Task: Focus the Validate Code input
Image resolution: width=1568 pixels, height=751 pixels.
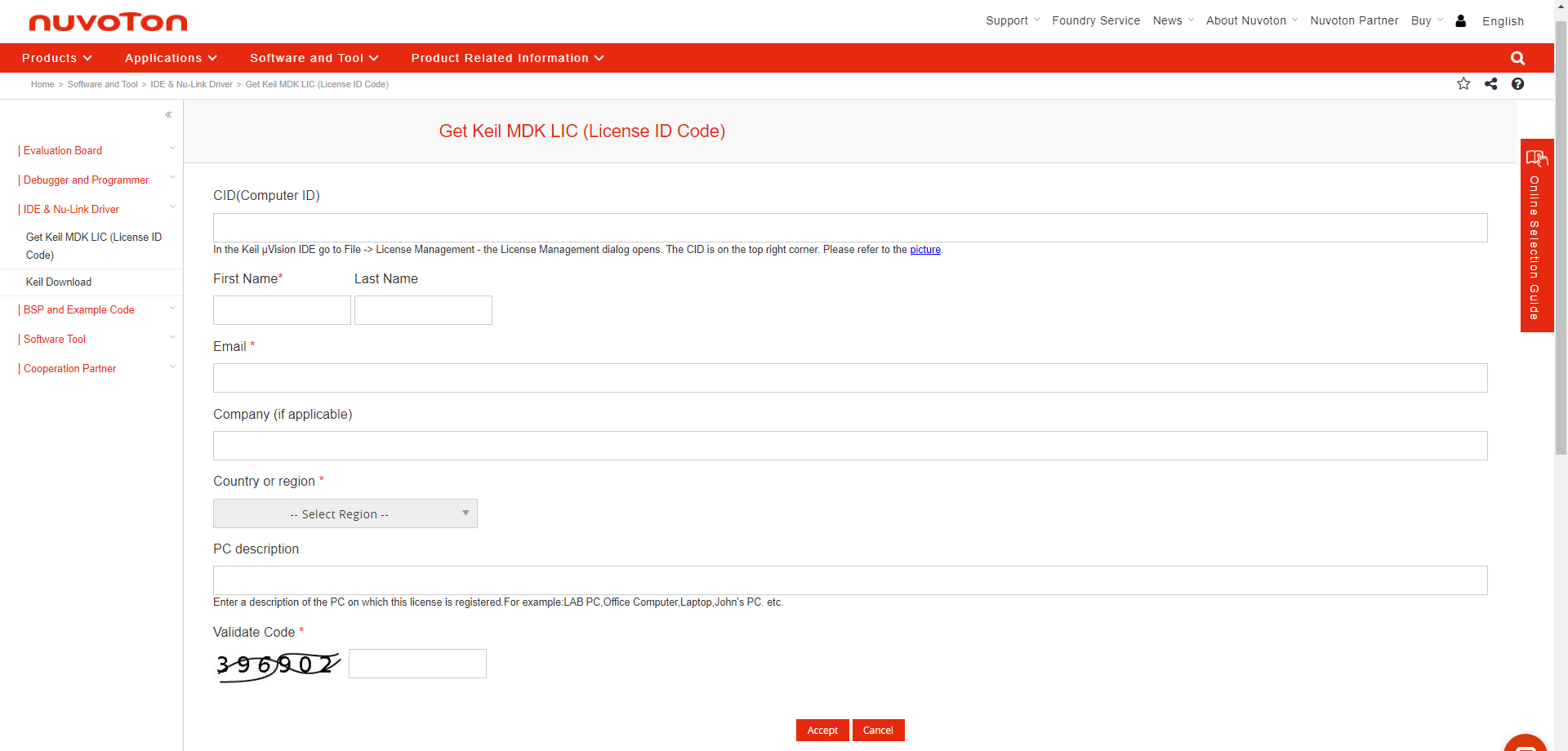Action: point(417,664)
